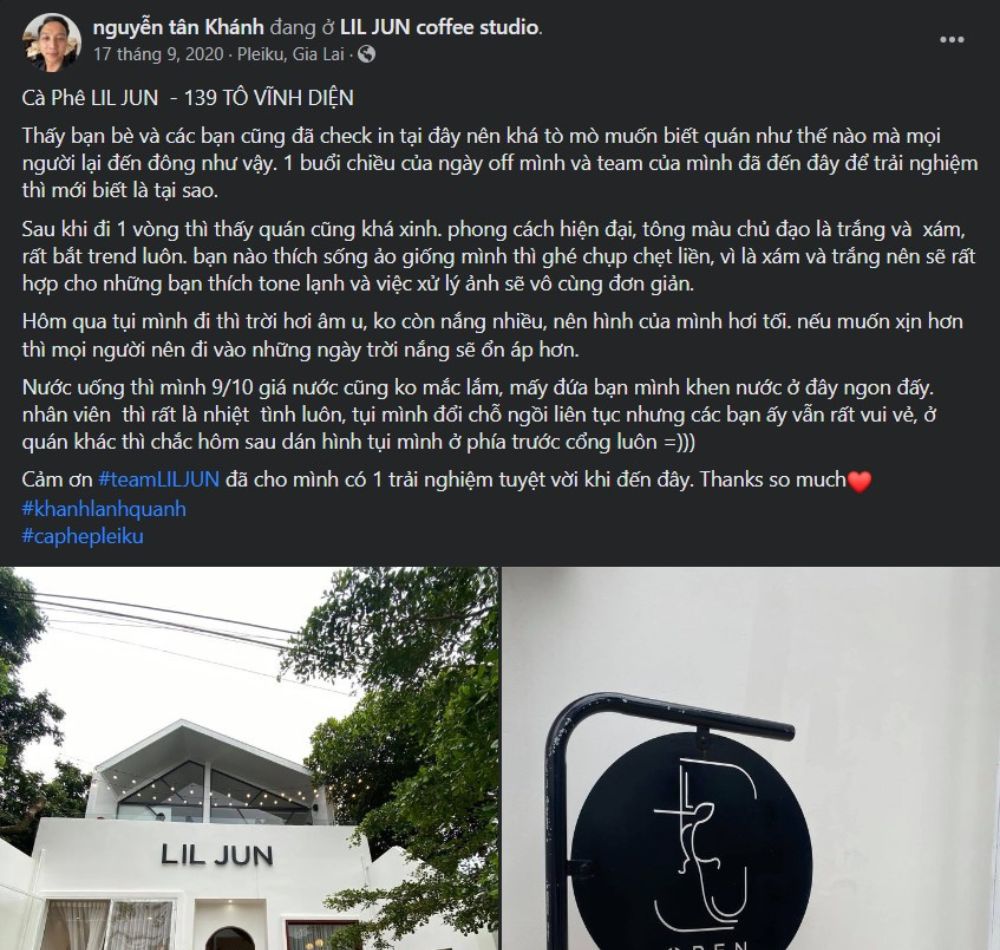1000x950 pixels.
Task: Click the paragraph starting with Hôm qua
Action: (492, 335)
